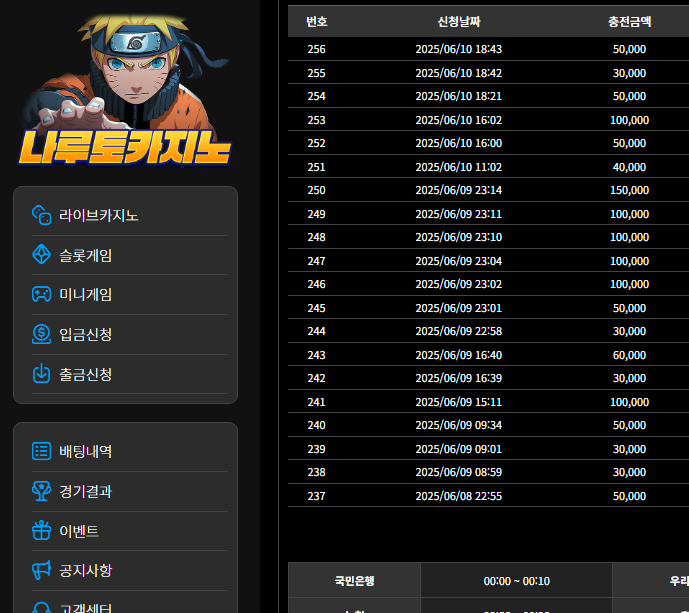Click date 2025/06/10 18:21
This screenshot has height=613, width=689.
click(x=459, y=96)
